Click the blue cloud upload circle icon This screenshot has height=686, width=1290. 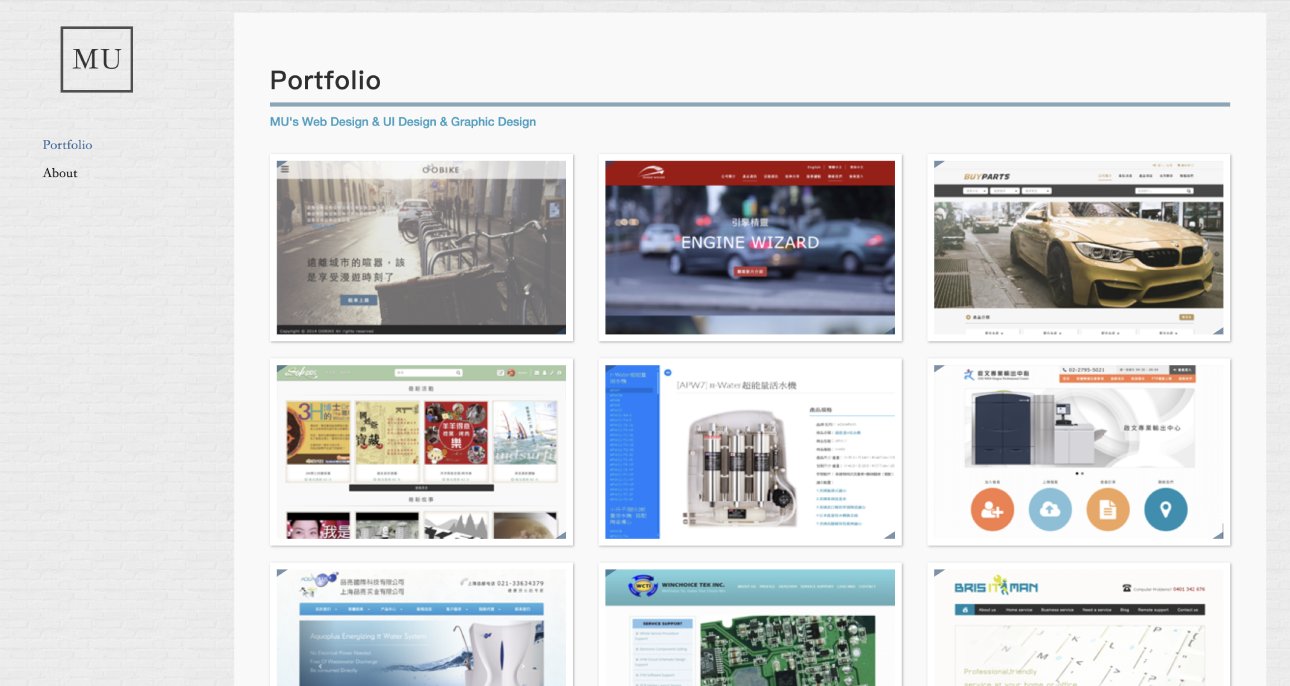coord(1050,509)
